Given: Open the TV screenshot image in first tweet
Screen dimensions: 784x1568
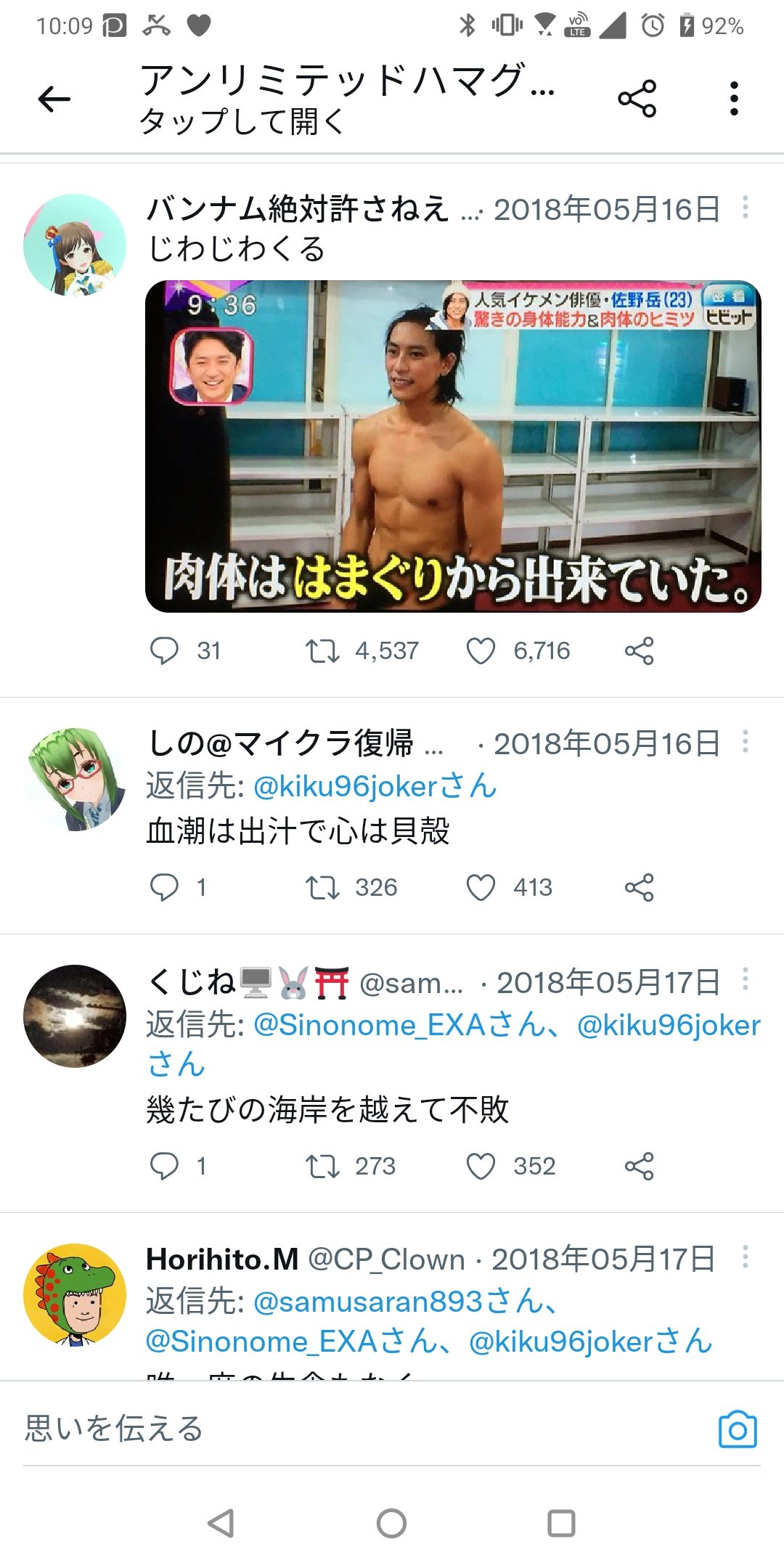Looking at the screenshot, I should [x=453, y=446].
